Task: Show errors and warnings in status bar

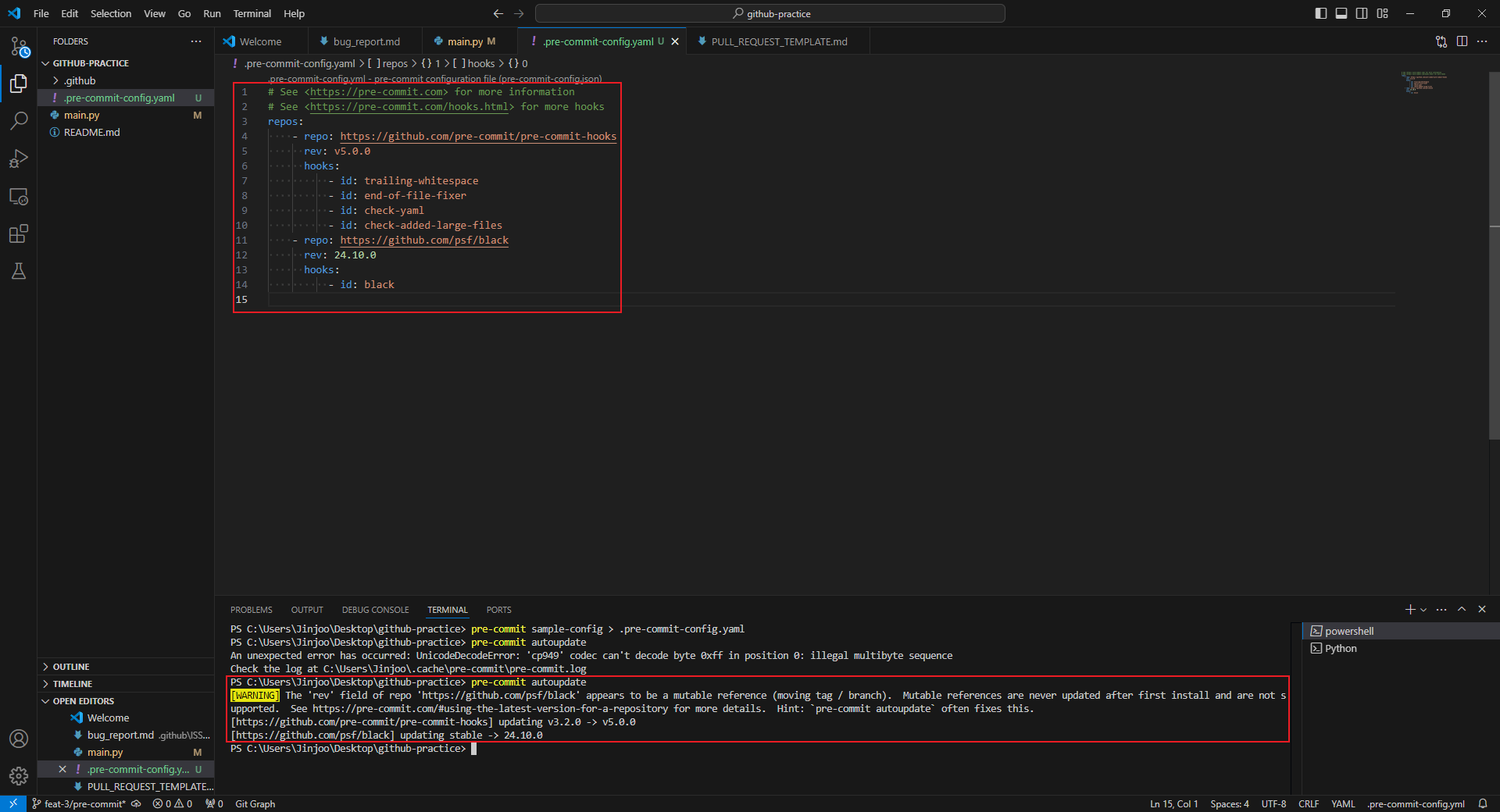Action: 173,803
